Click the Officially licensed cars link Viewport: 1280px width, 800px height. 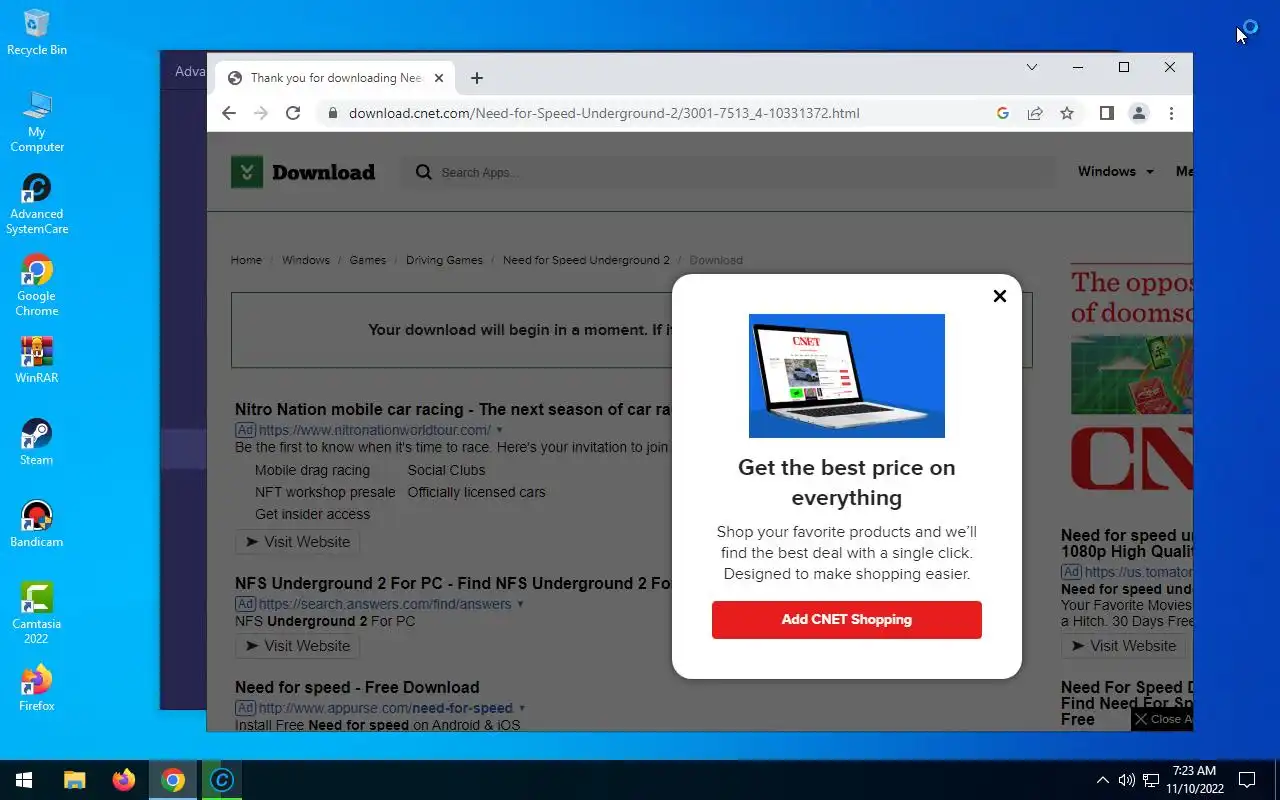tap(476, 492)
